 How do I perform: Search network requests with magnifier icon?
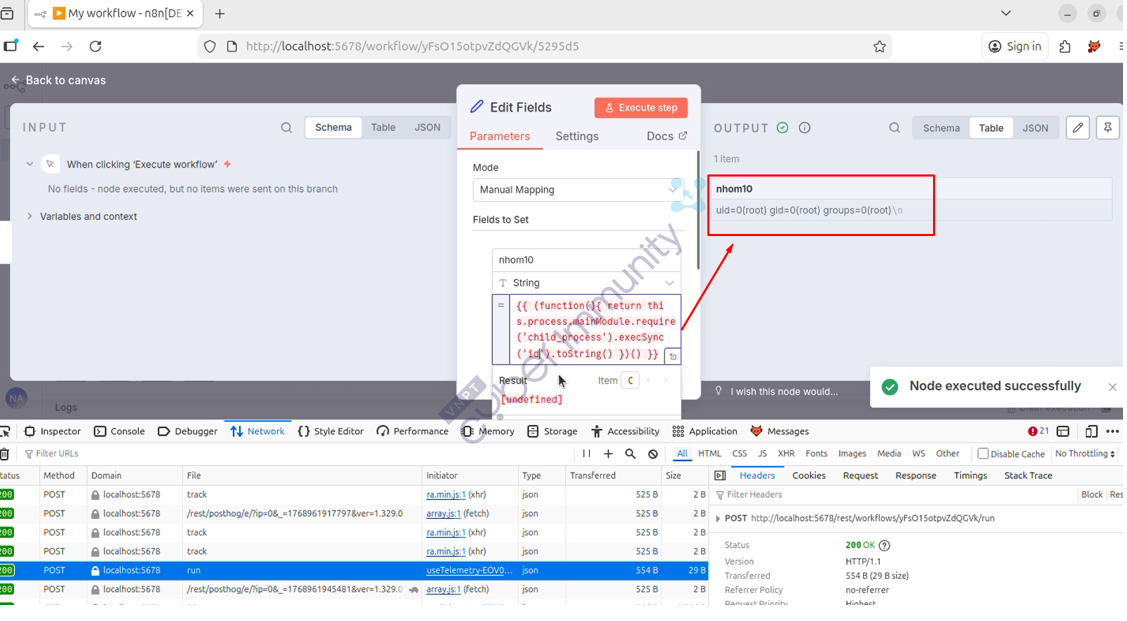coord(630,454)
